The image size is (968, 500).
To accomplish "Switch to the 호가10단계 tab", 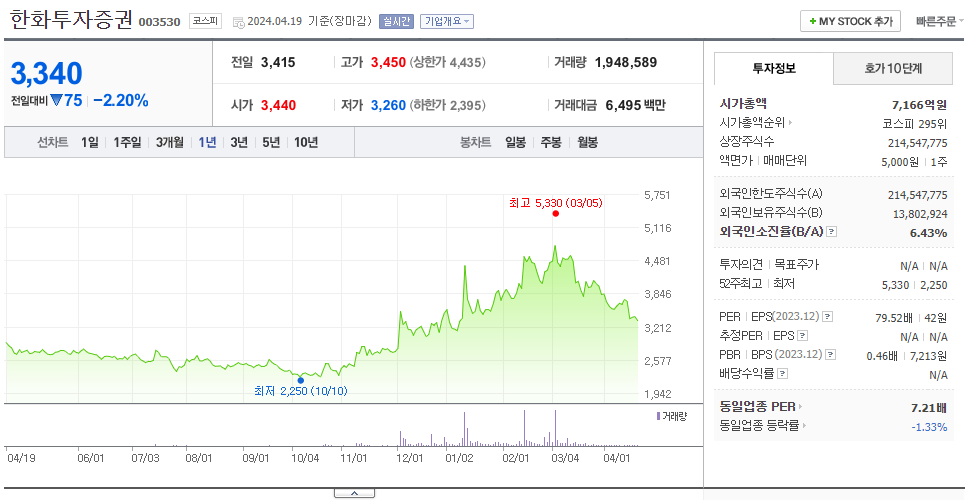I will point(893,68).
